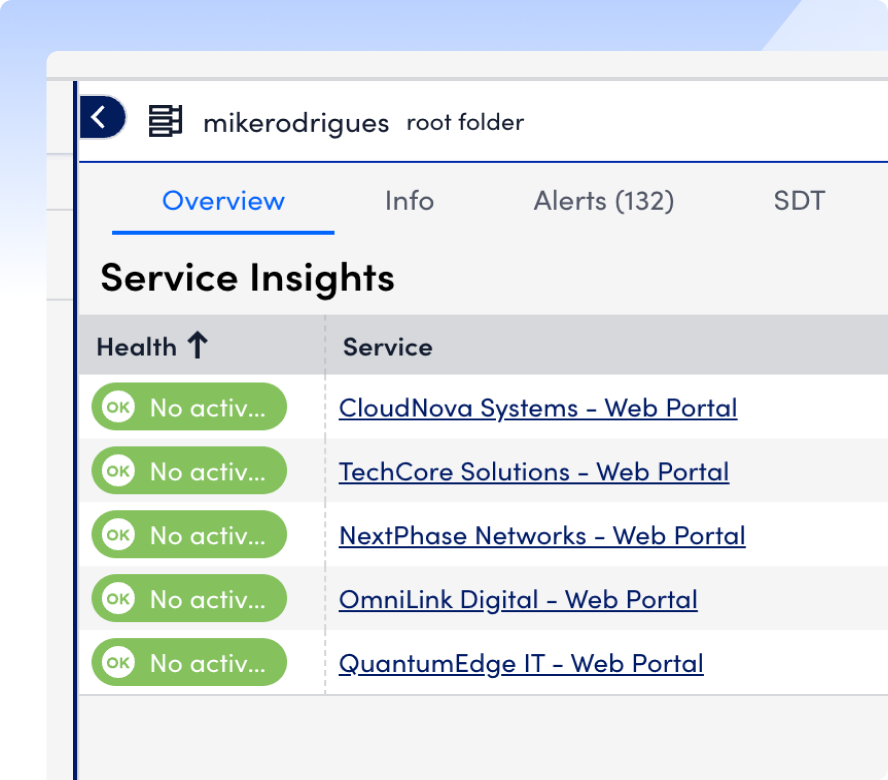Screen dimensions: 888x780
Task: Click OK icon in OmniLink Digital row
Action: click(x=118, y=600)
